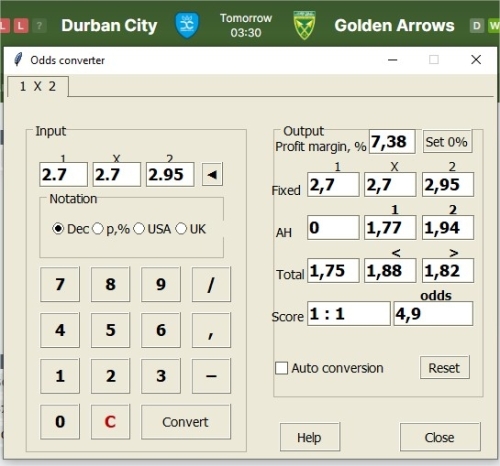Click the feather icon in title bar

(x=18, y=60)
